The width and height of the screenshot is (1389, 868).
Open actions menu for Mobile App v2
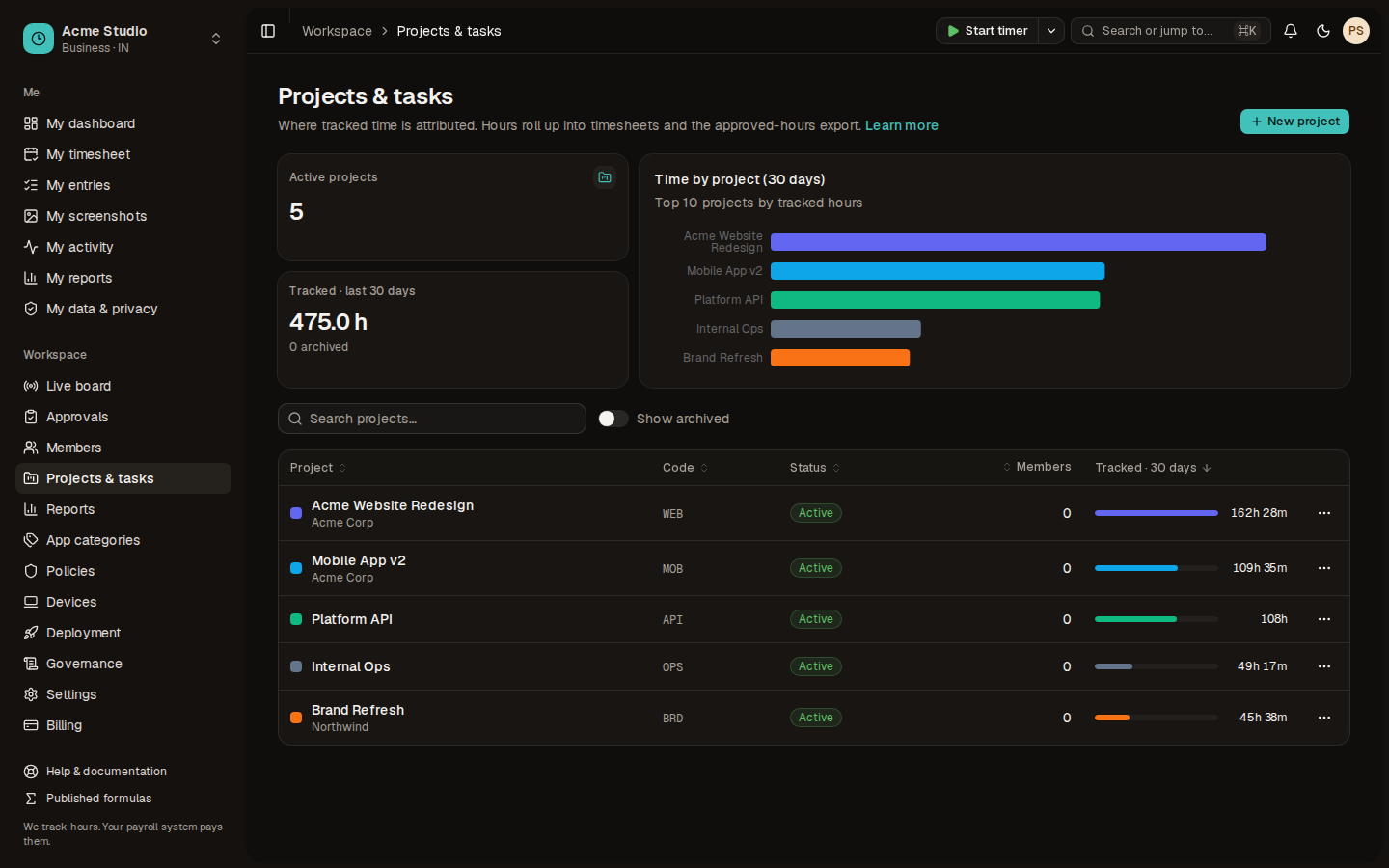[1324, 568]
